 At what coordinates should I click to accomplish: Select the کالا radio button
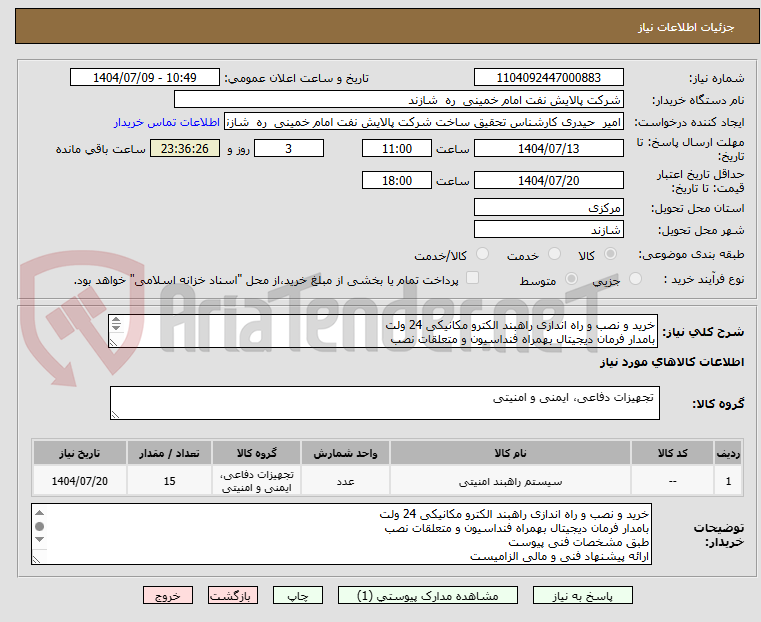pos(611,254)
